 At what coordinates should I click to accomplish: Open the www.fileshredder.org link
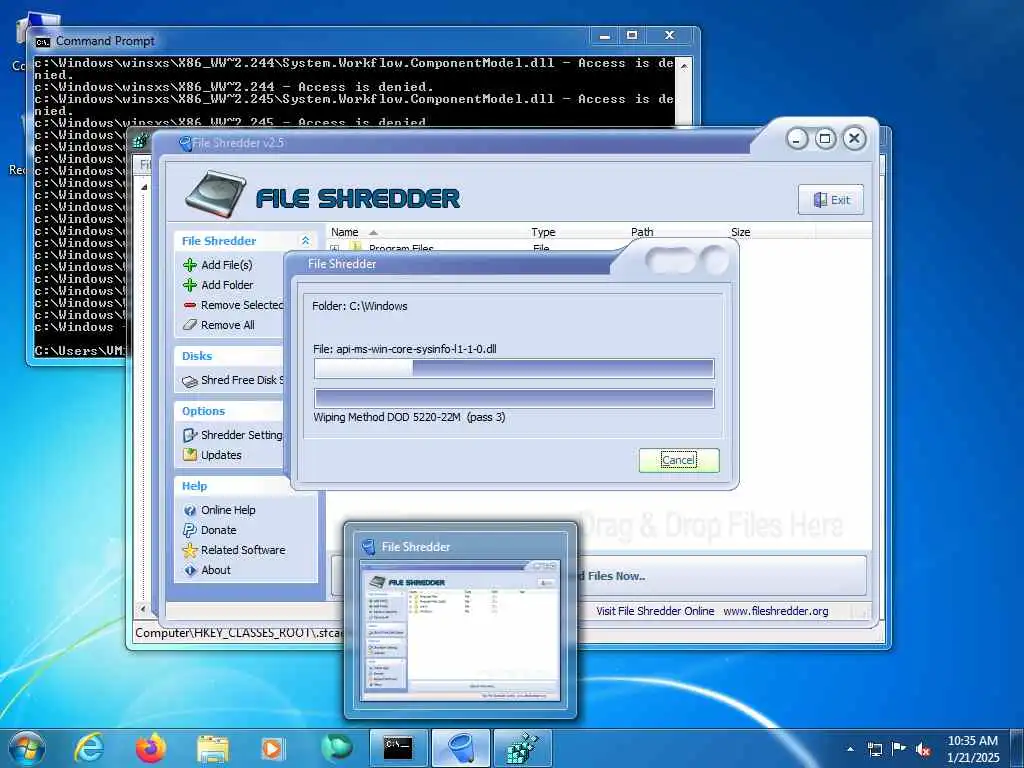[776, 611]
